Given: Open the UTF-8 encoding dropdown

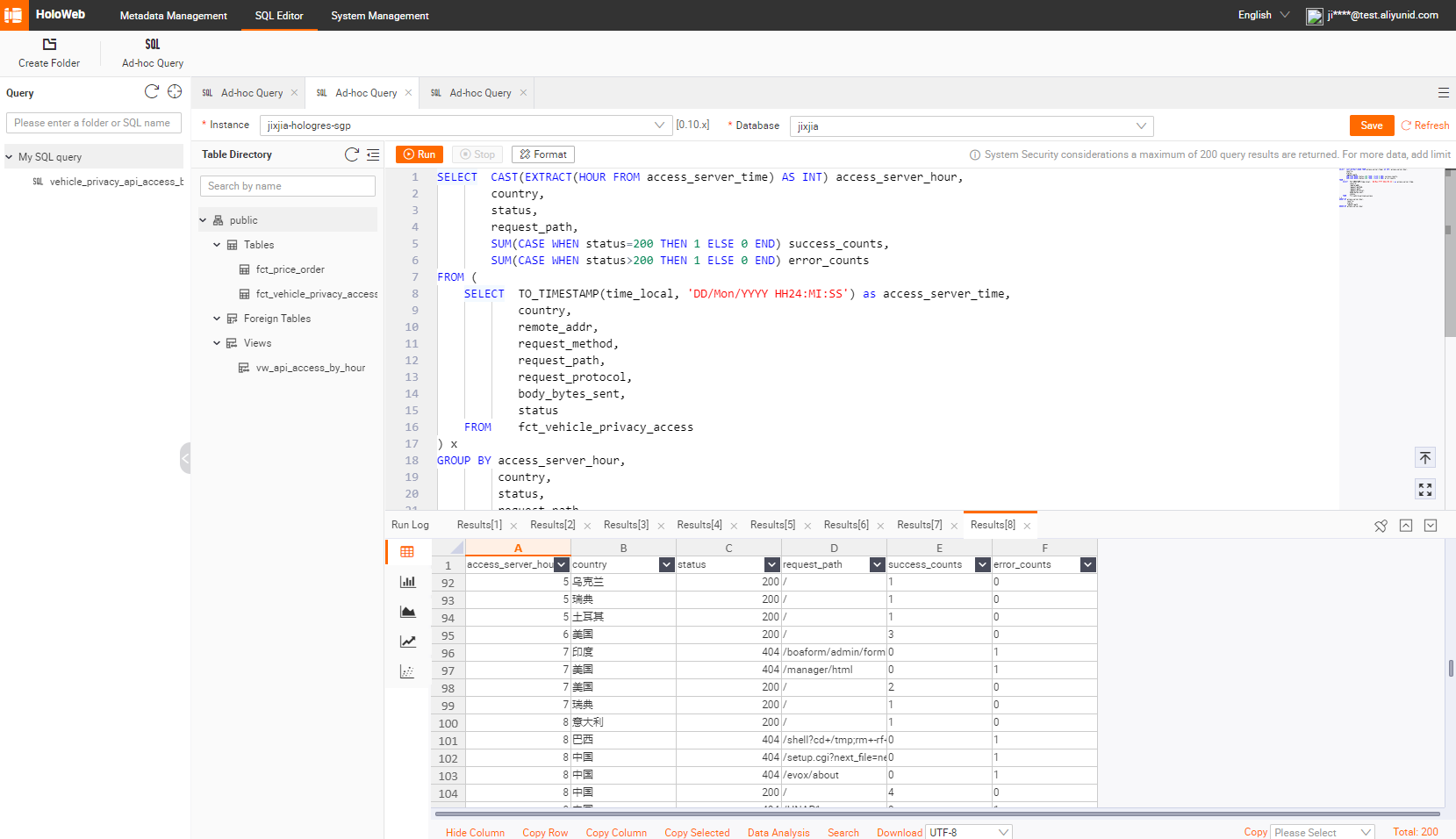Looking at the screenshot, I should point(969,832).
